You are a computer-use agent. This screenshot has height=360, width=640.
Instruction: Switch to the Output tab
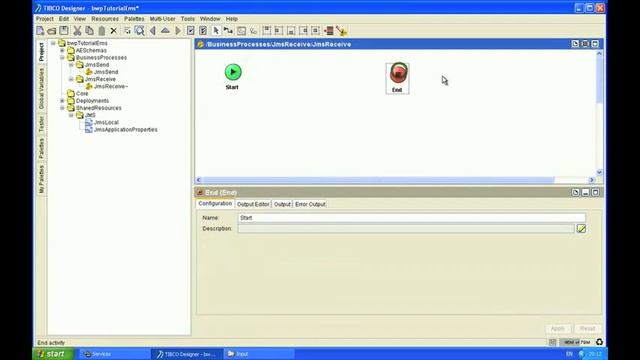(x=282, y=204)
